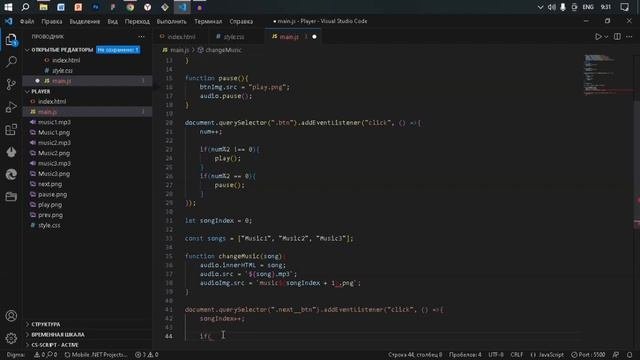Open play.png in explorer
Screen dimensions: 640x360
(x=50, y=204)
